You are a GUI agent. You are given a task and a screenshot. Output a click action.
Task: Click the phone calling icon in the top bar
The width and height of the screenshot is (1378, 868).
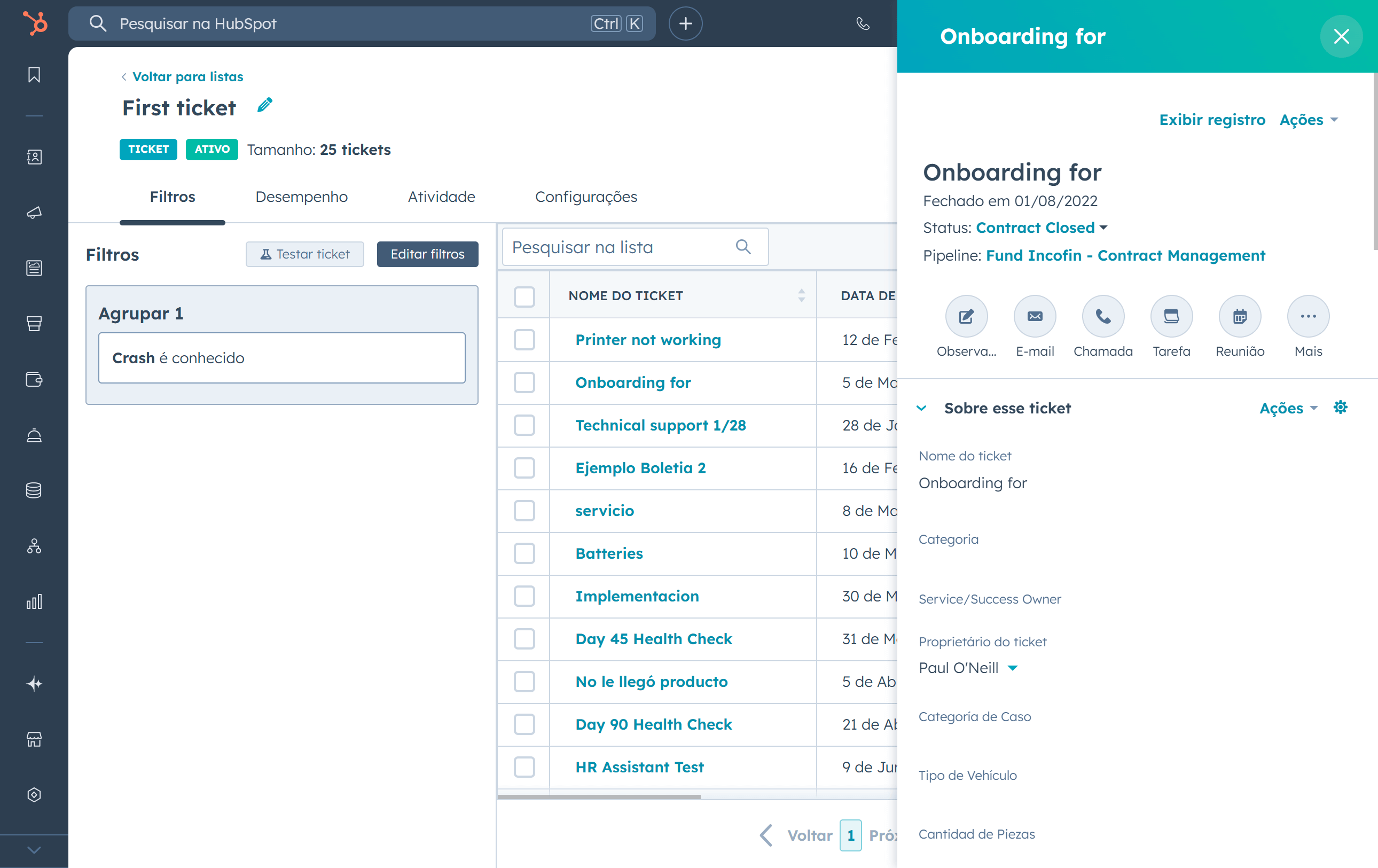tap(863, 24)
